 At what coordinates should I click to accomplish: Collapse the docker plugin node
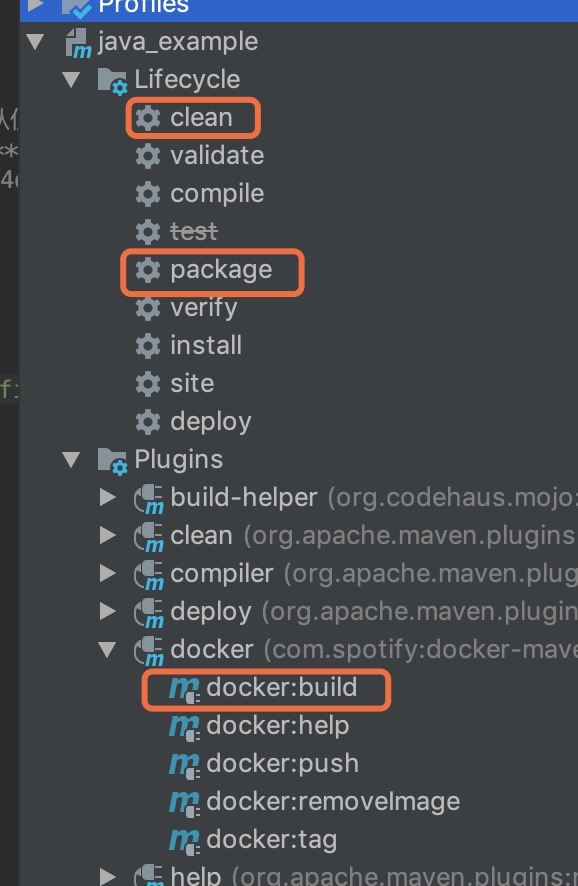(107, 650)
